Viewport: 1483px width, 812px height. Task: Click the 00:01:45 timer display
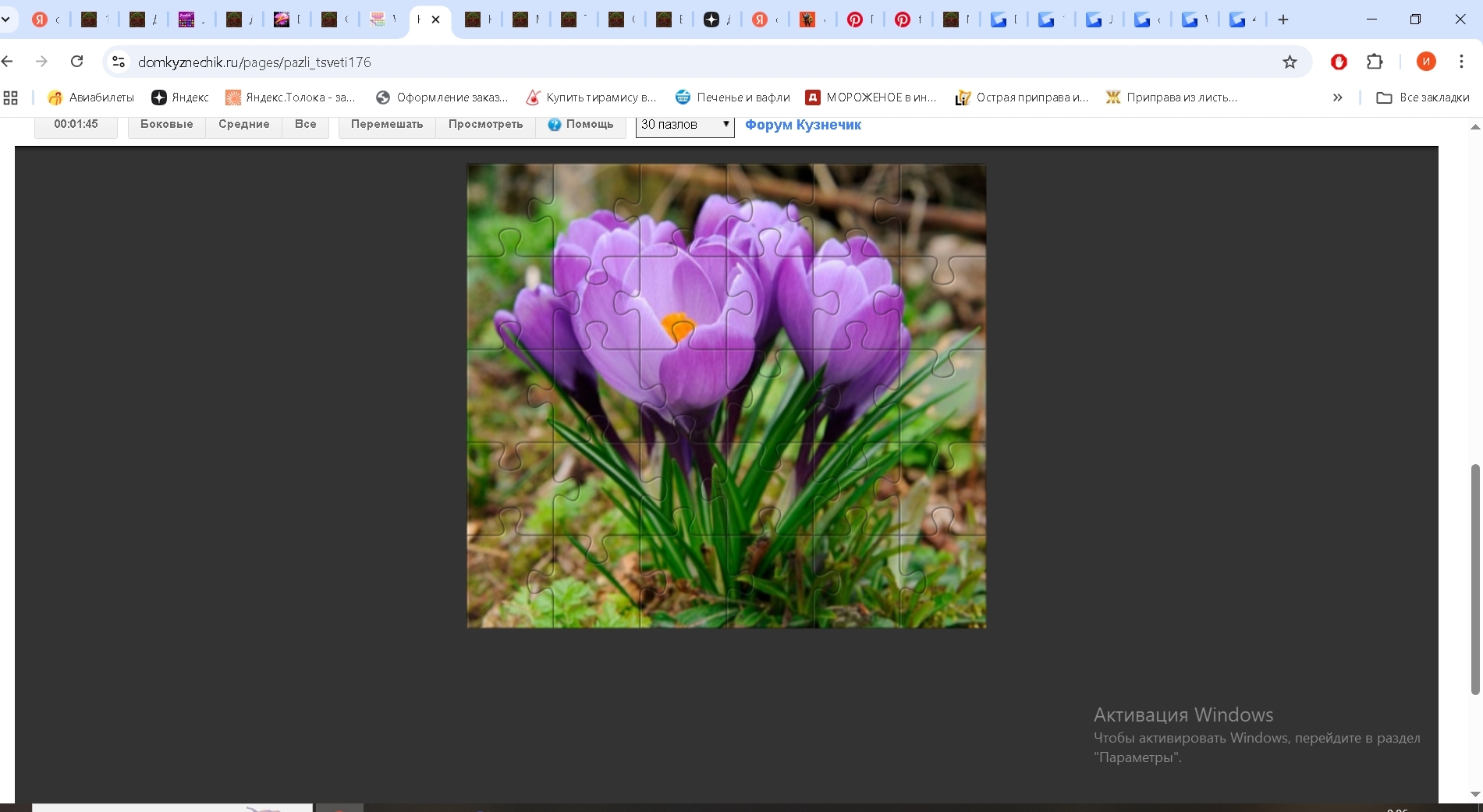tap(76, 125)
